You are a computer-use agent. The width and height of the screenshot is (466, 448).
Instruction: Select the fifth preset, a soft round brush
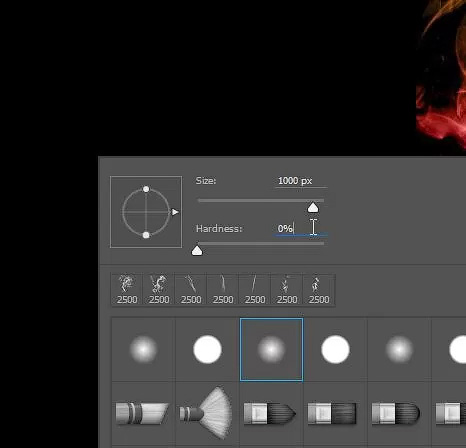399,349
